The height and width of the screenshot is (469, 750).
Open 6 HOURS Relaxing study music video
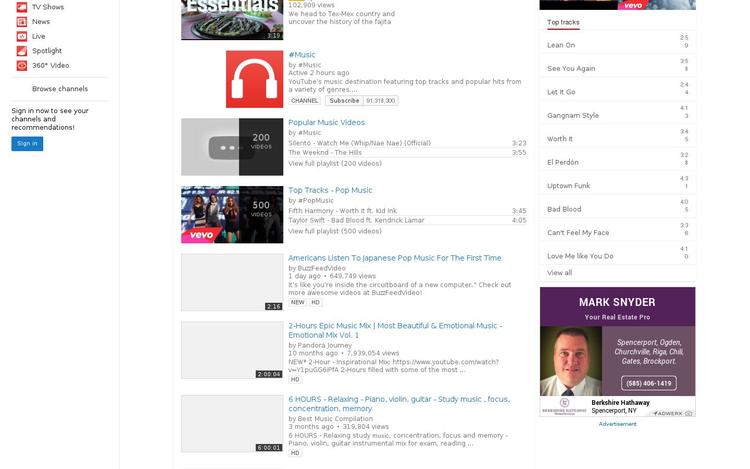(x=399, y=404)
